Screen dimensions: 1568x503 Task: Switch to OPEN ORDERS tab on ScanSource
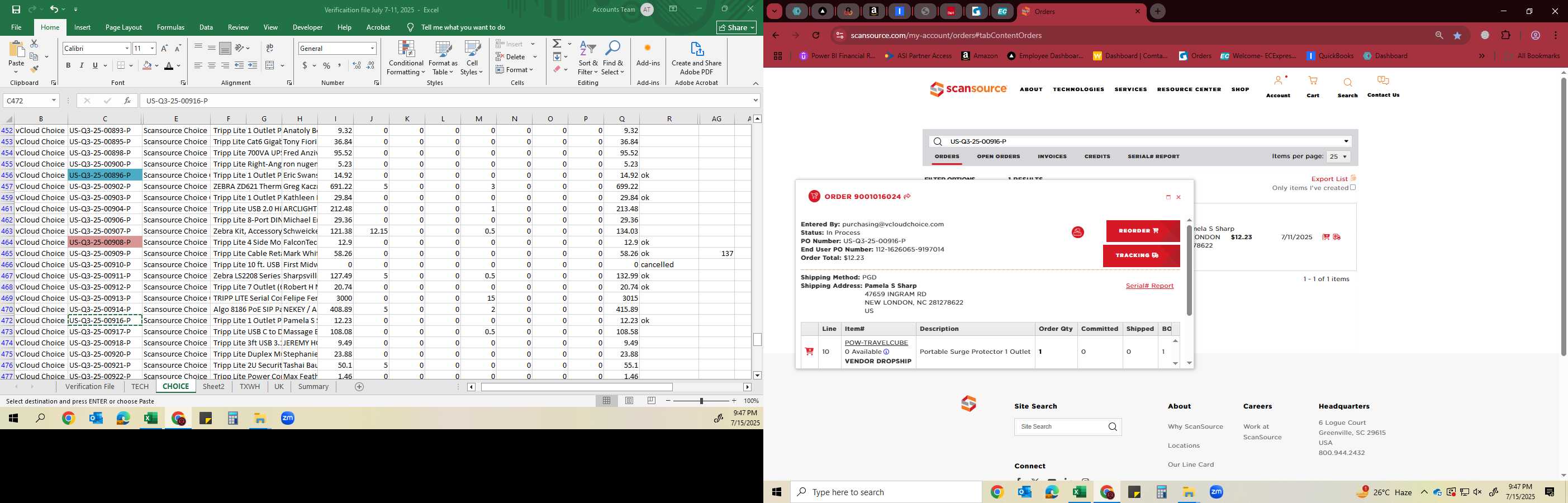click(x=998, y=156)
